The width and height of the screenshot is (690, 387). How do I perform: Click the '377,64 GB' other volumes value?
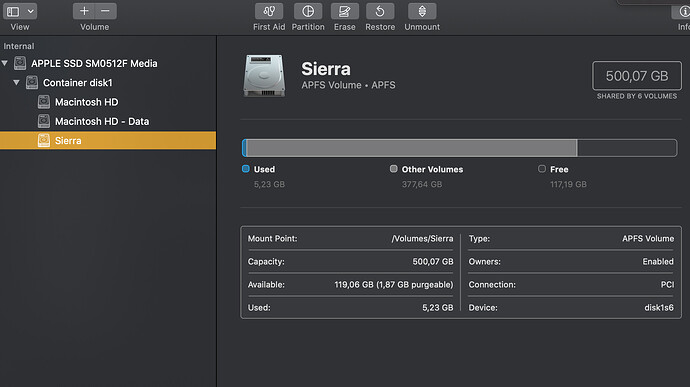(x=422, y=184)
